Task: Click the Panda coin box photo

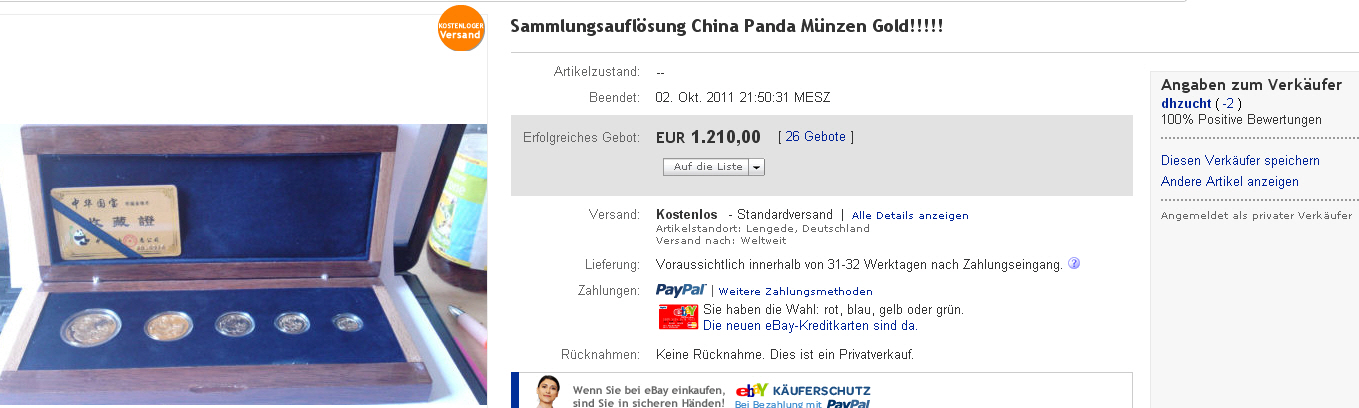Action: pyautogui.click(x=243, y=265)
